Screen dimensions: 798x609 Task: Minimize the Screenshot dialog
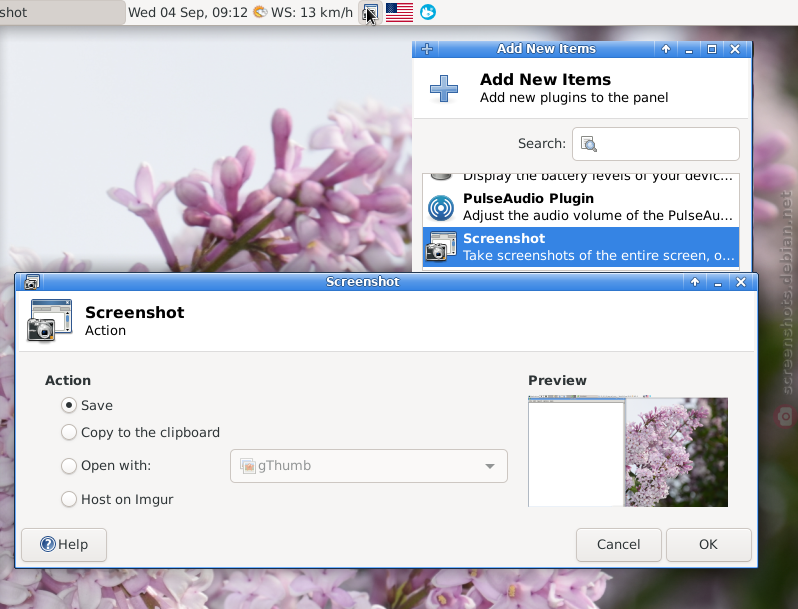pyautogui.click(x=718, y=282)
